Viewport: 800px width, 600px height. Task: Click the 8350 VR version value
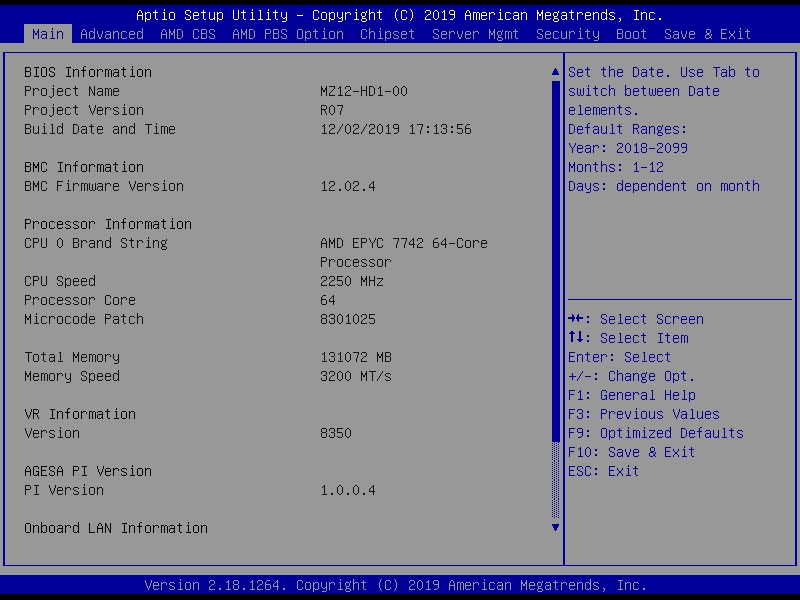tap(336, 433)
